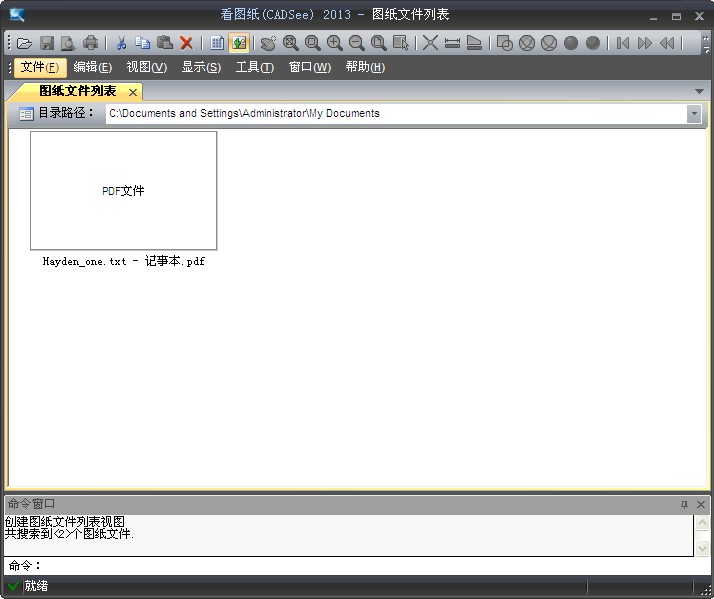
Task: Open the 显示(S) menu
Action: click(x=201, y=67)
